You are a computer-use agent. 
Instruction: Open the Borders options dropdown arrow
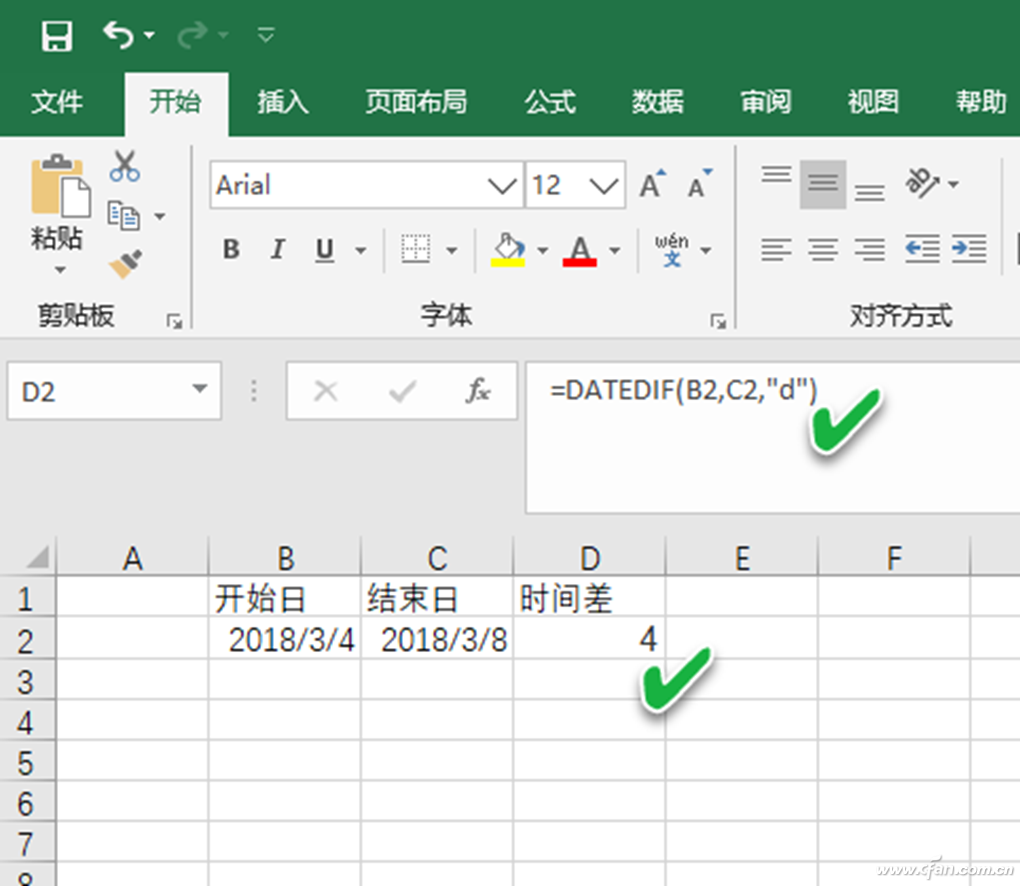451,250
